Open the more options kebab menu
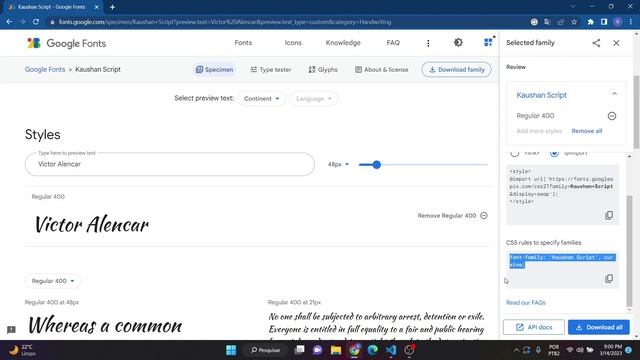The image size is (640, 360). pos(428,43)
